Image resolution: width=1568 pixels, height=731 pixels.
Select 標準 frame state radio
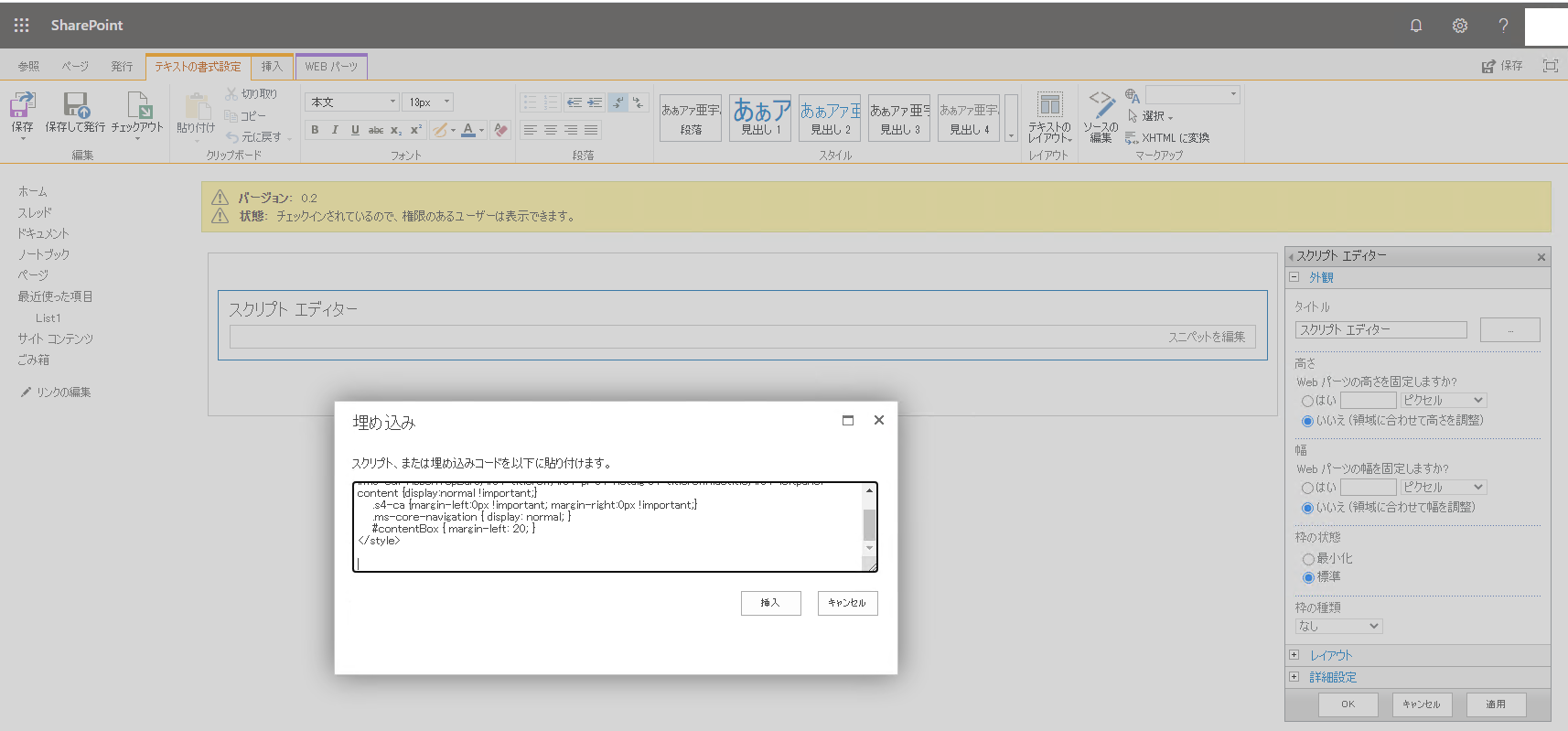[x=1307, y=577]
